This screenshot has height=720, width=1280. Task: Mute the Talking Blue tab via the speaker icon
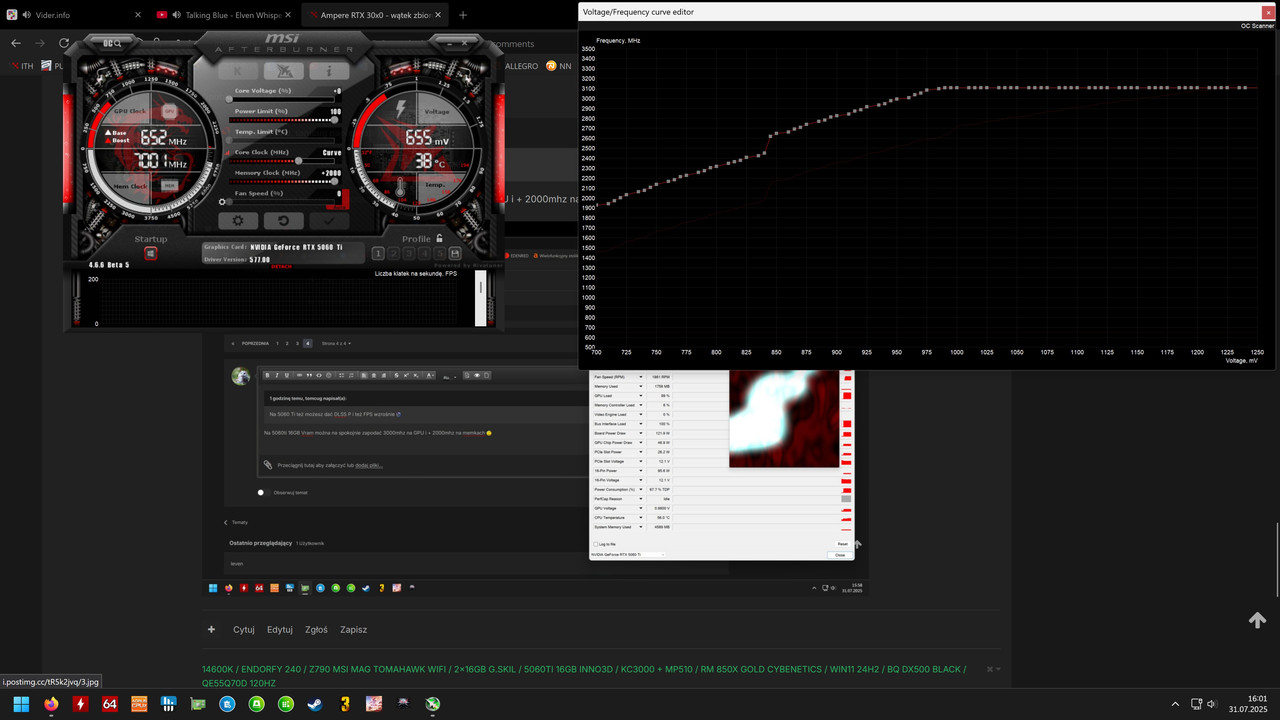coord(177,15)
